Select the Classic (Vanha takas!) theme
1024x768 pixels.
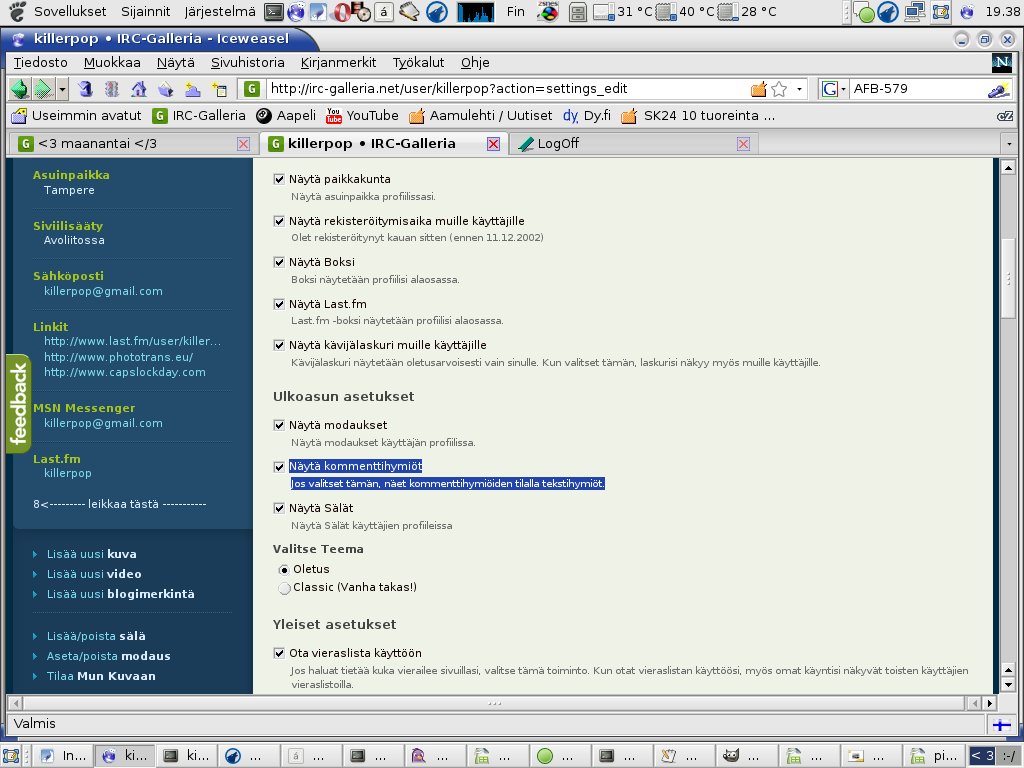tap(284, 588)
